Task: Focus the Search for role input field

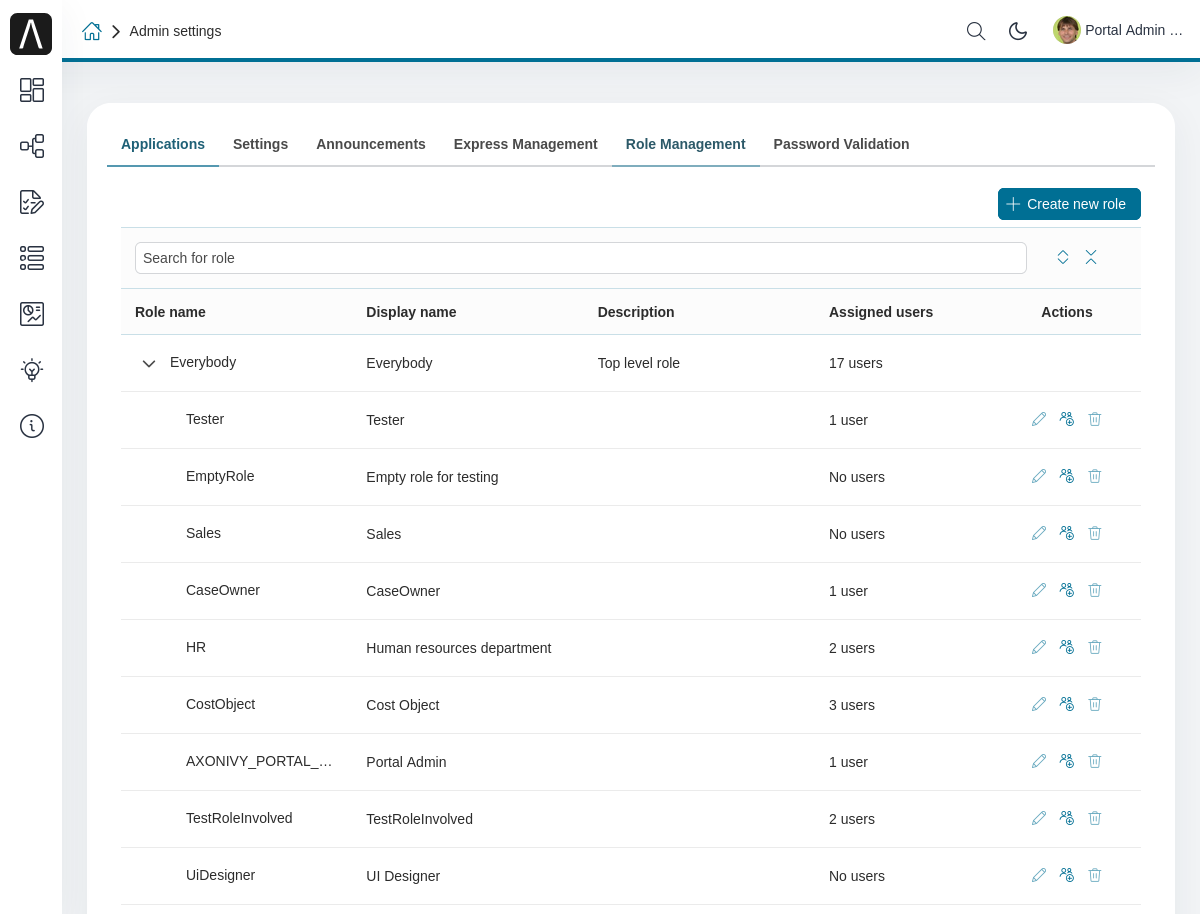Action: point(581,258)
